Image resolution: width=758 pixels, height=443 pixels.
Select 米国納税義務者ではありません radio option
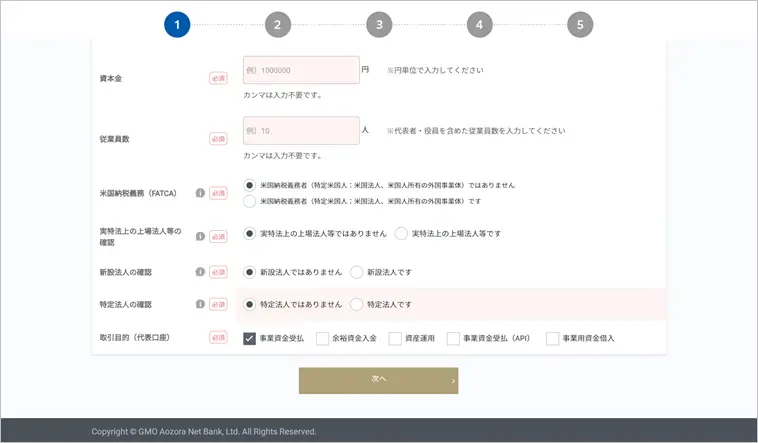coord(250,185)
